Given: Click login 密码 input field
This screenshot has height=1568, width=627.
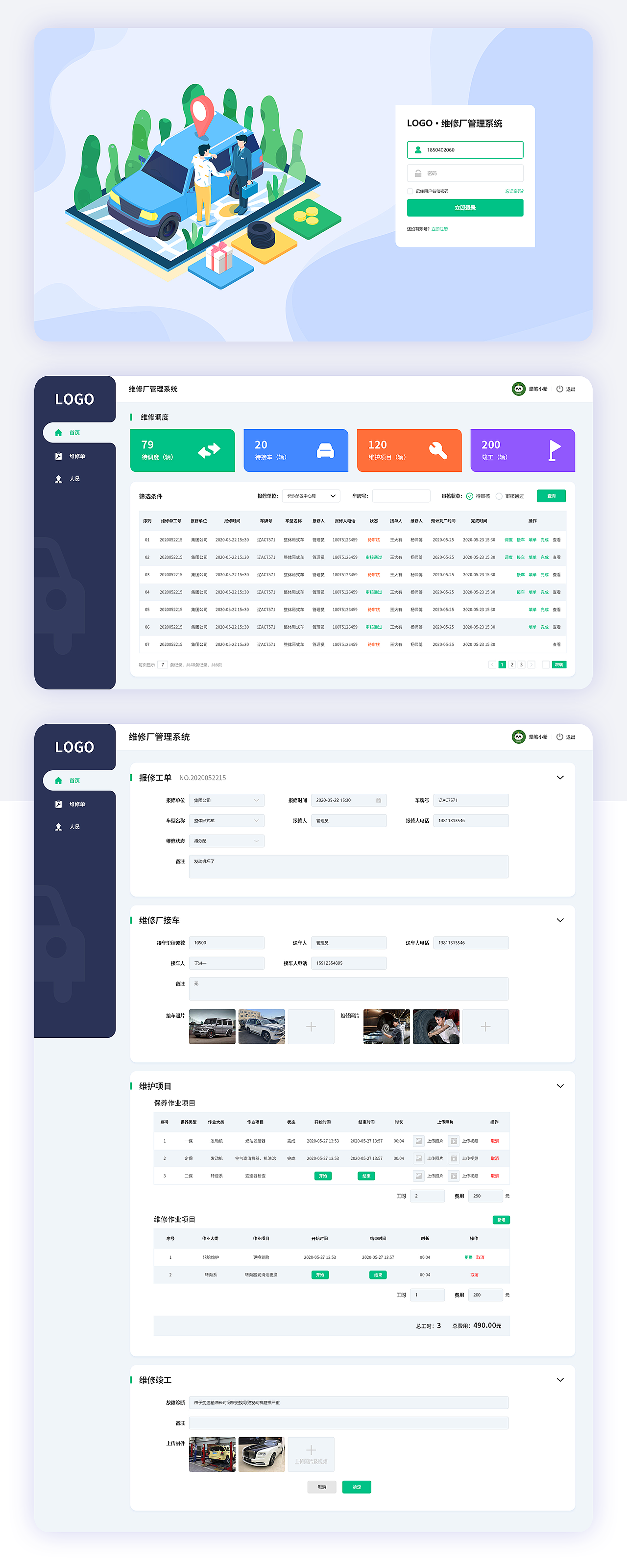Looking at the screenshot, I should [465, 173].
